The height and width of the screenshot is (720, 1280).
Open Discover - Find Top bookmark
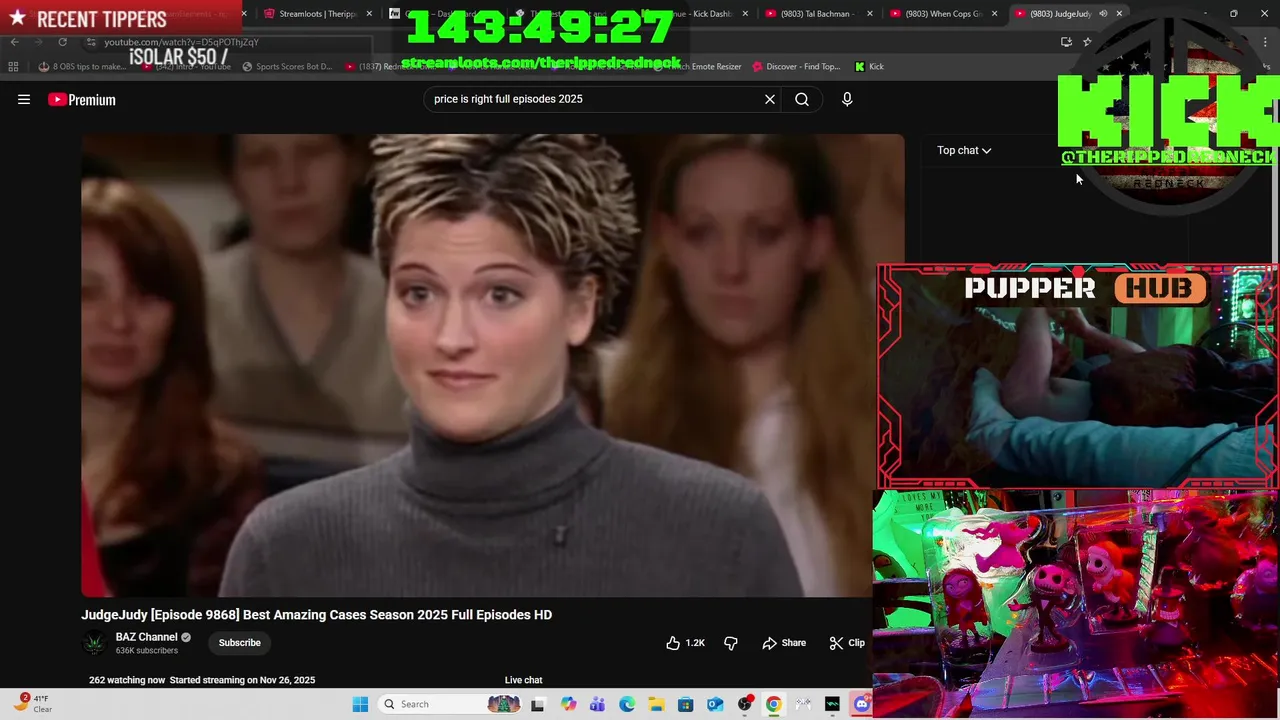pyautogui.click(x=796, y=67)
